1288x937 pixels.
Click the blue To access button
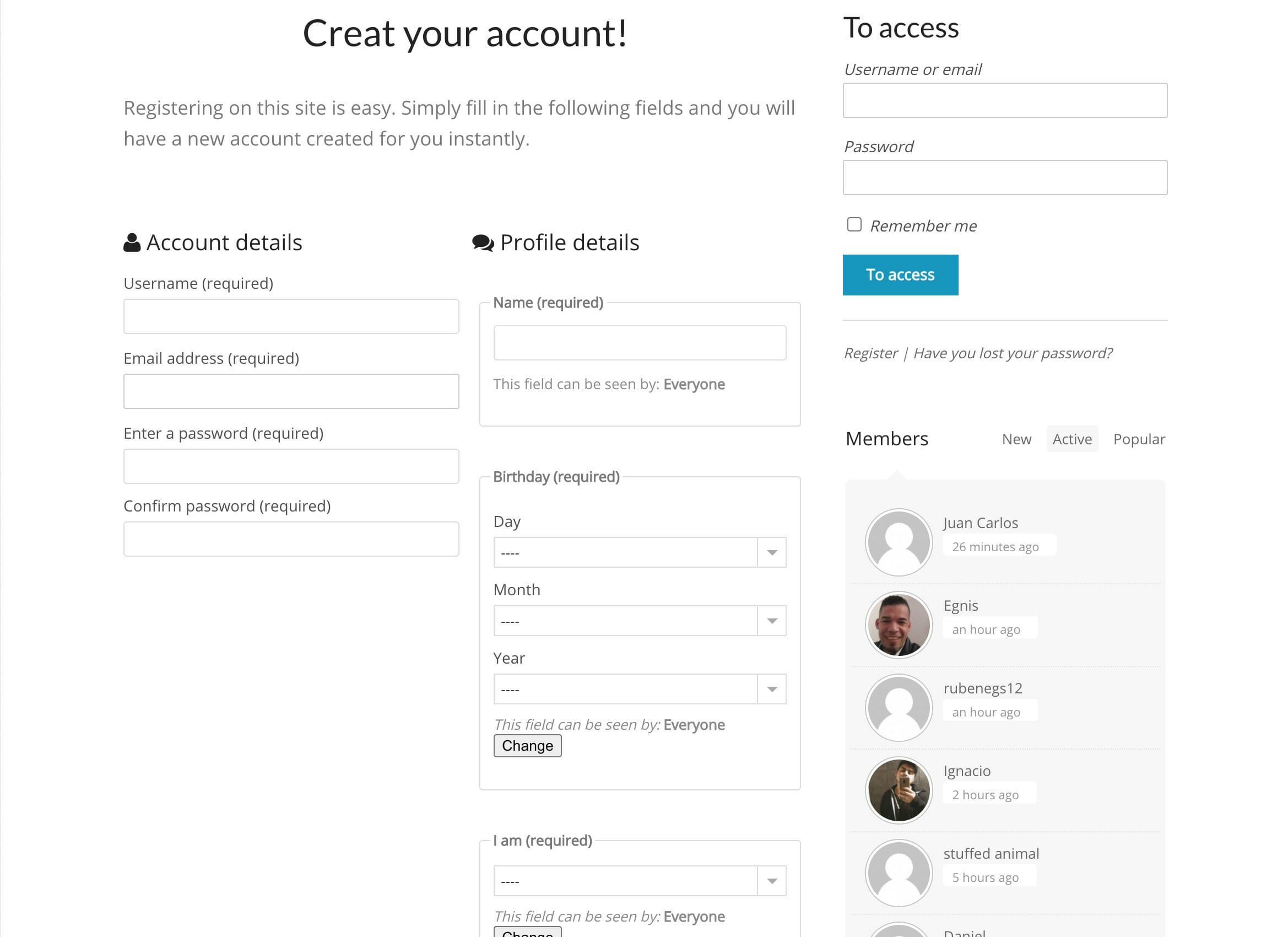(900, 275)
